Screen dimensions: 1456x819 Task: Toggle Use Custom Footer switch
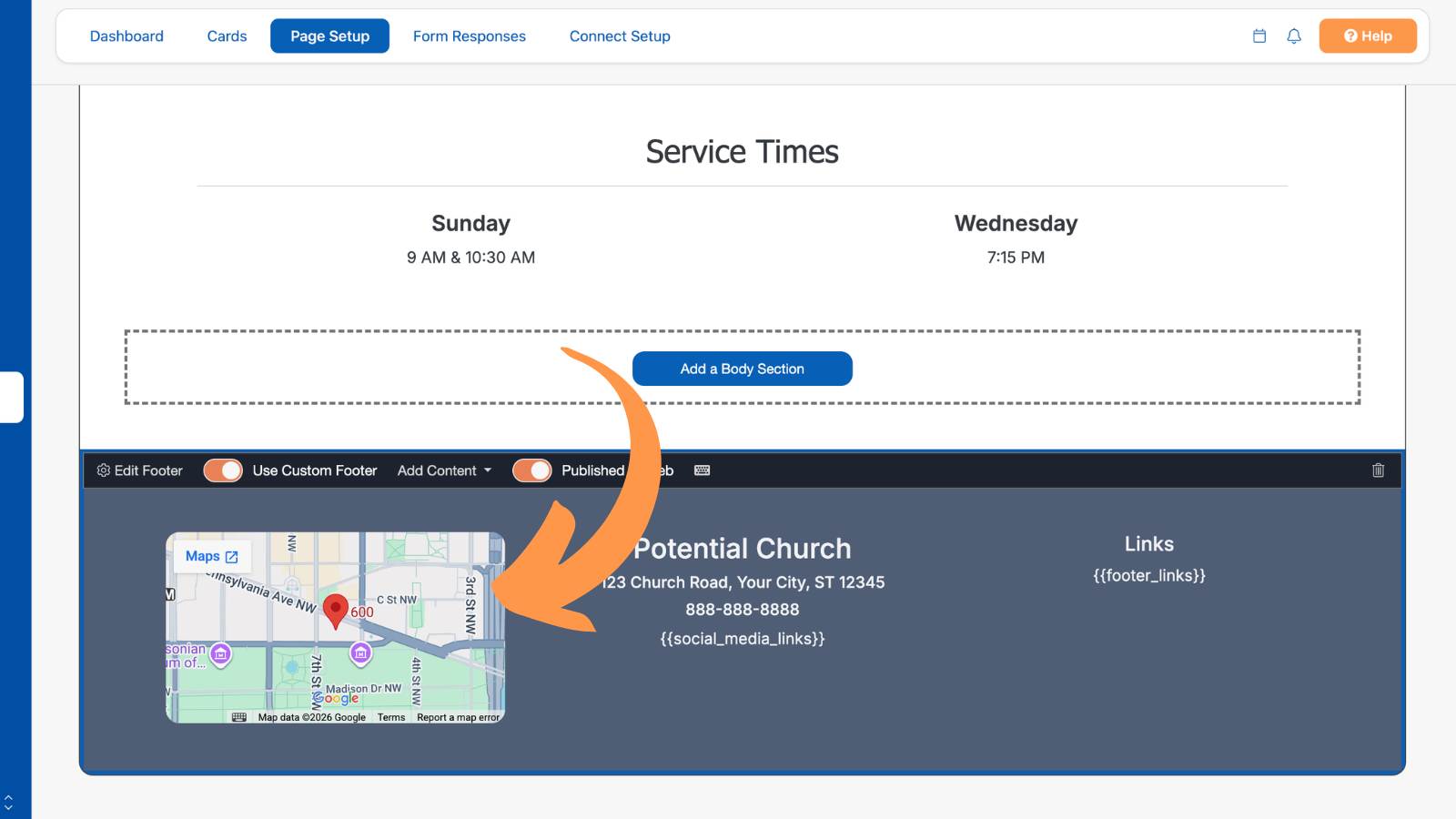tap(223, 470)
